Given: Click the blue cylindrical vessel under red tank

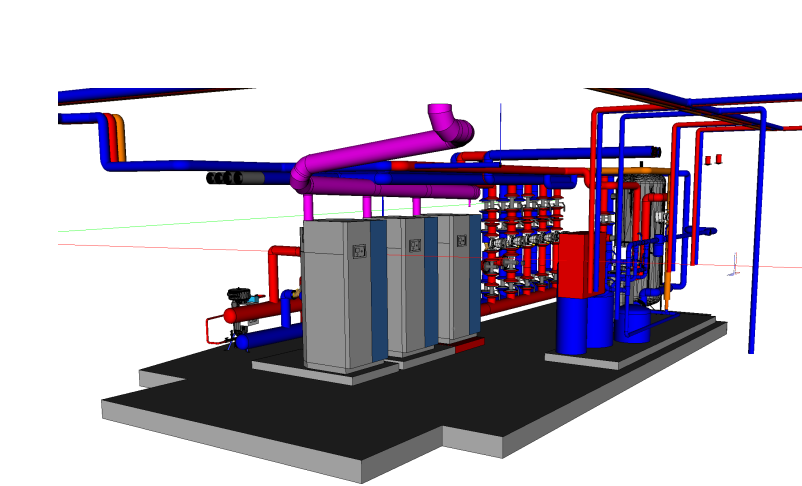Looking at the screenshot, I should [x=571, y=325].
